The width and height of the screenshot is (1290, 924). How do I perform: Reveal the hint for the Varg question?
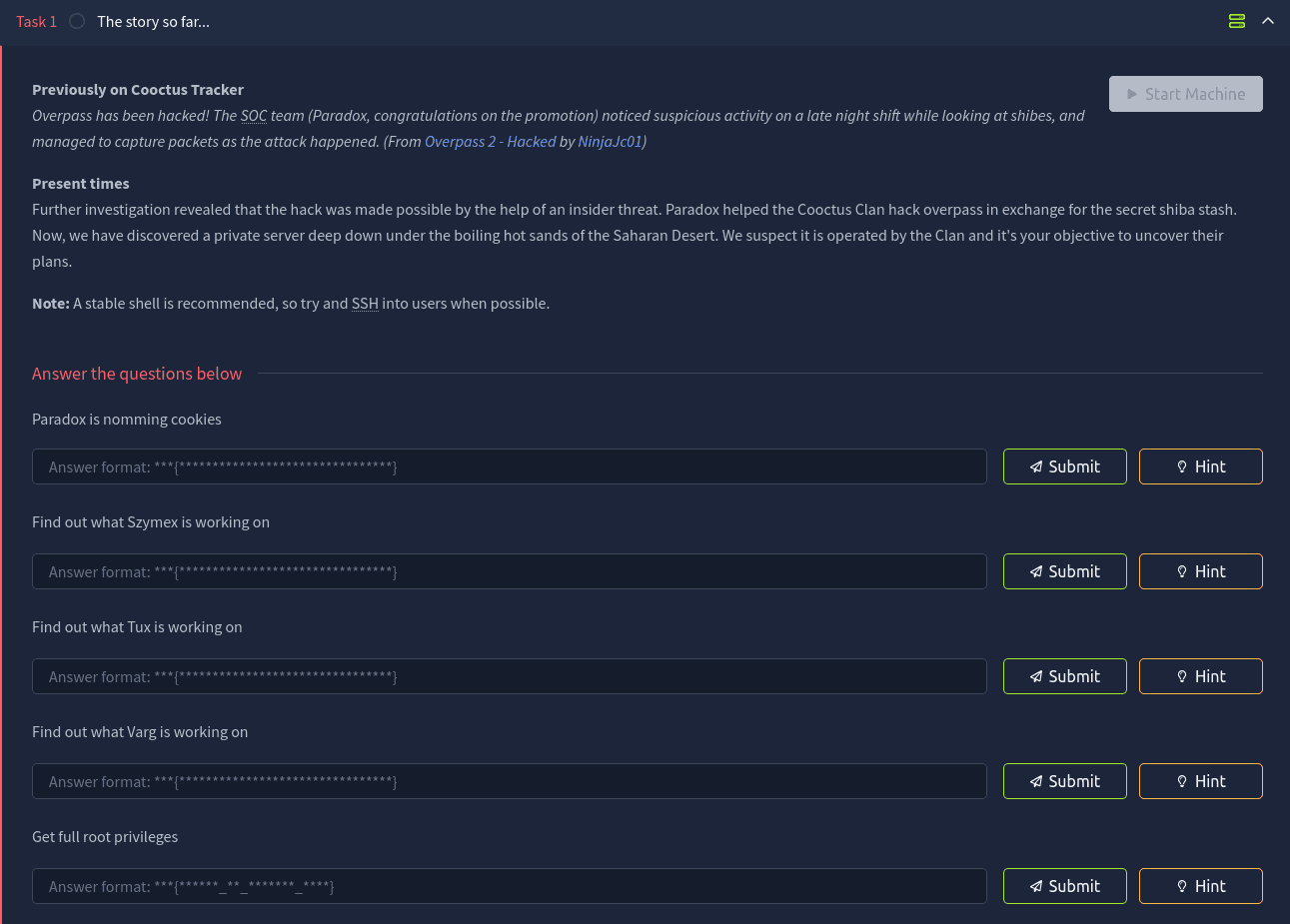click(x=1200, y=781)
